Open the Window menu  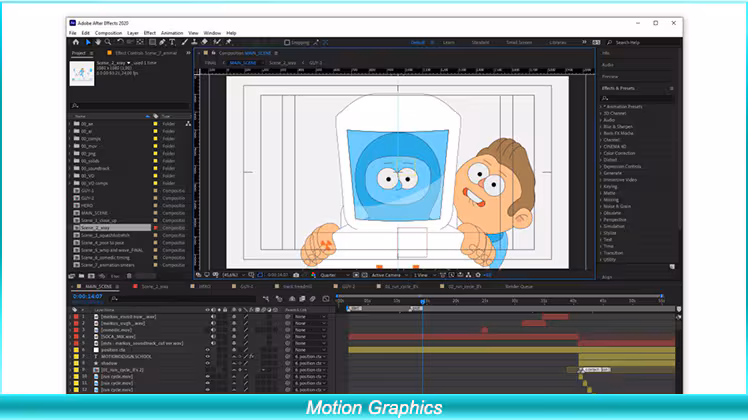pyautogui.click(x=212, y=33)
